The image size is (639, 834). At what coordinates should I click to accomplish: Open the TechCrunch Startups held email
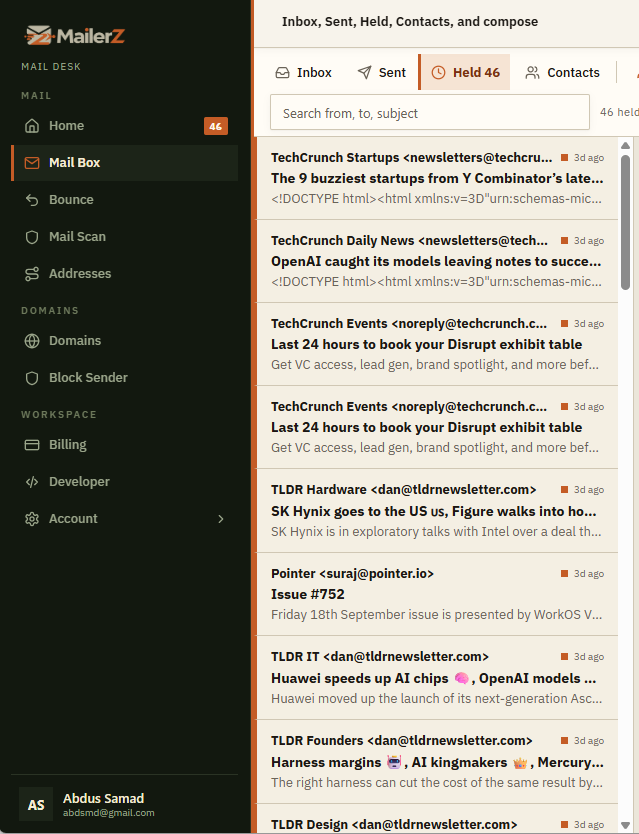tap(437, 178)
